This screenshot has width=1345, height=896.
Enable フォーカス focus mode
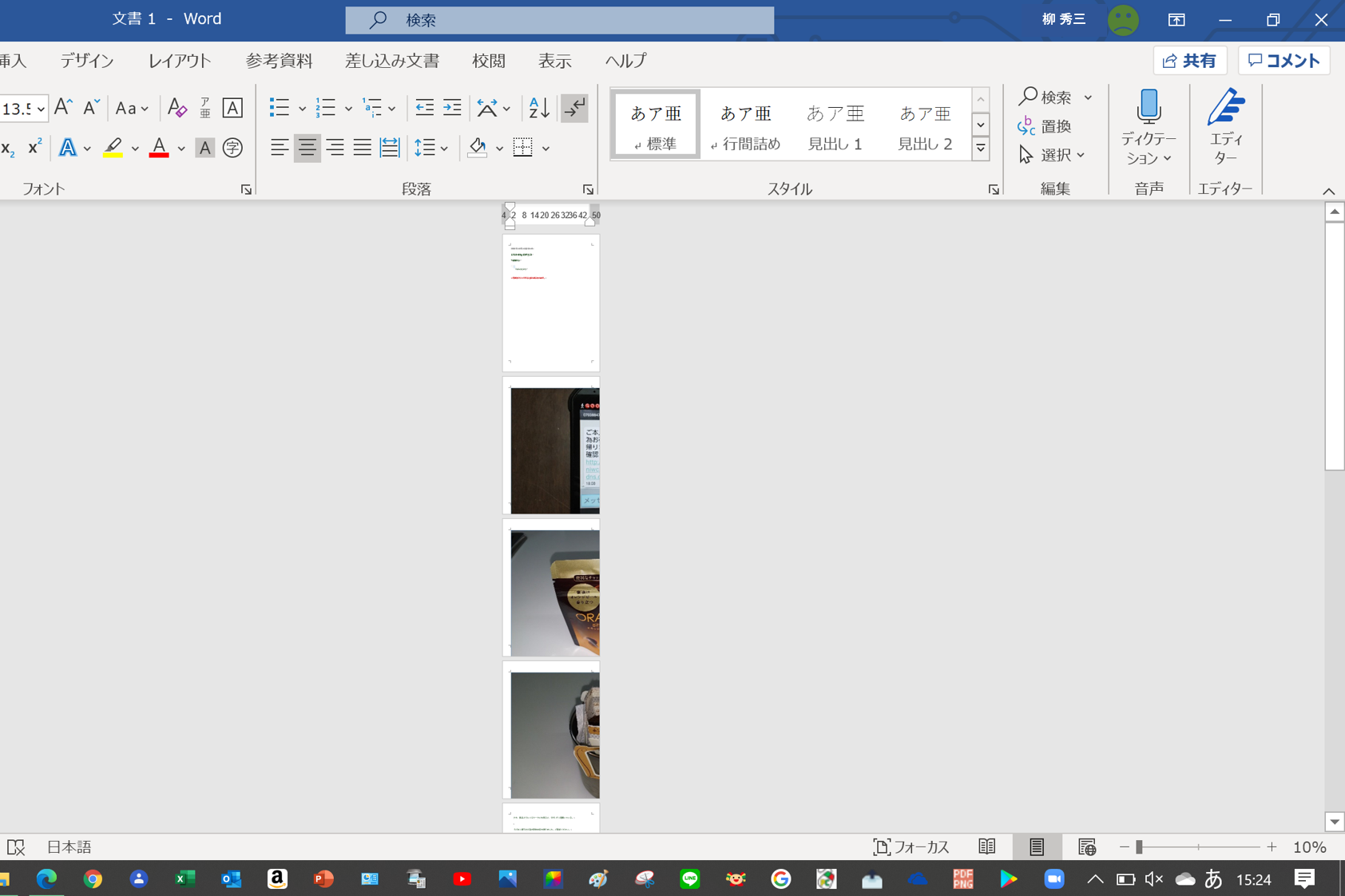pyautogui.click(x=911, y=846)
